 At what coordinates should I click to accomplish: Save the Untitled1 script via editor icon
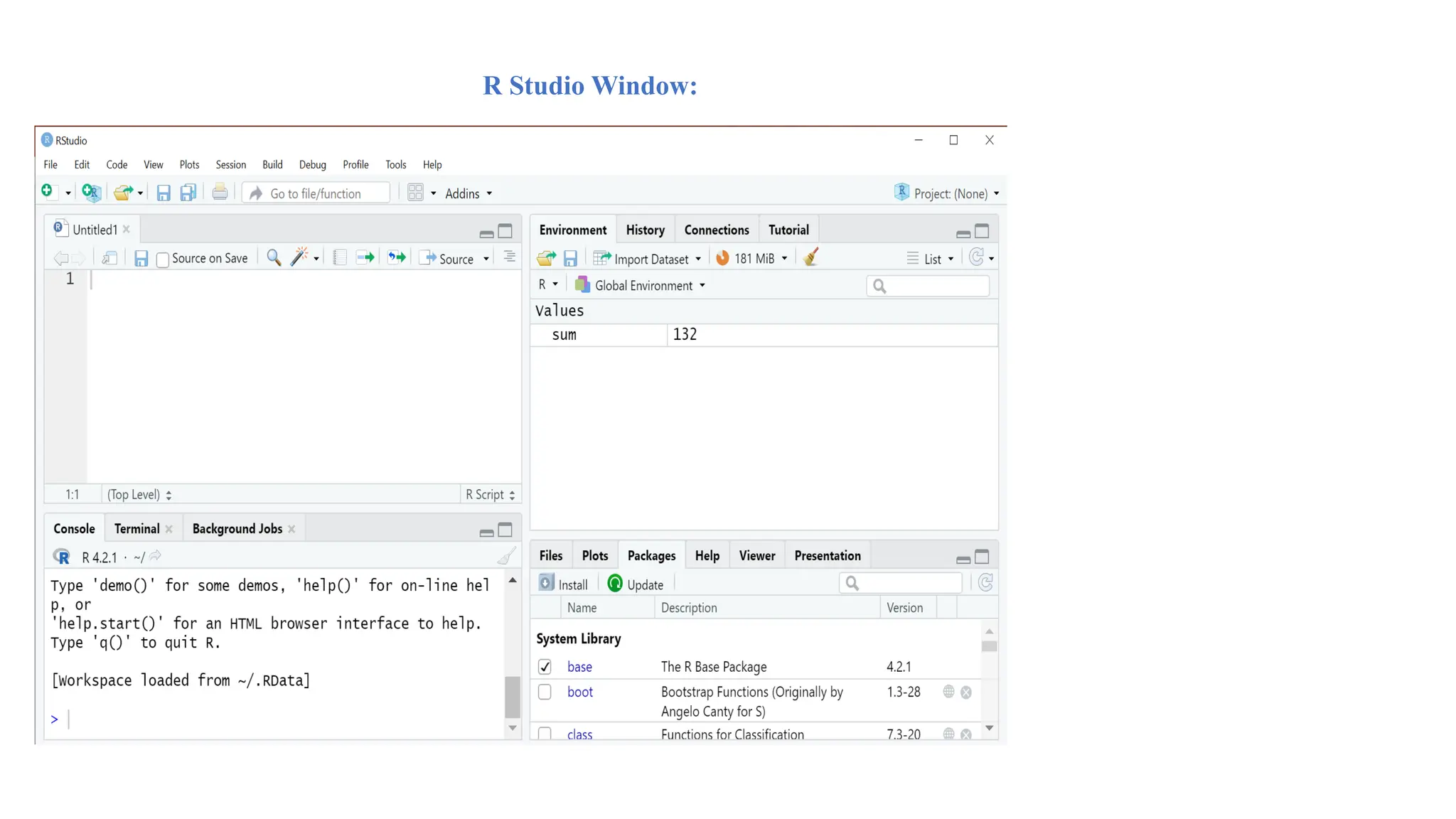(x=141, y=259)
